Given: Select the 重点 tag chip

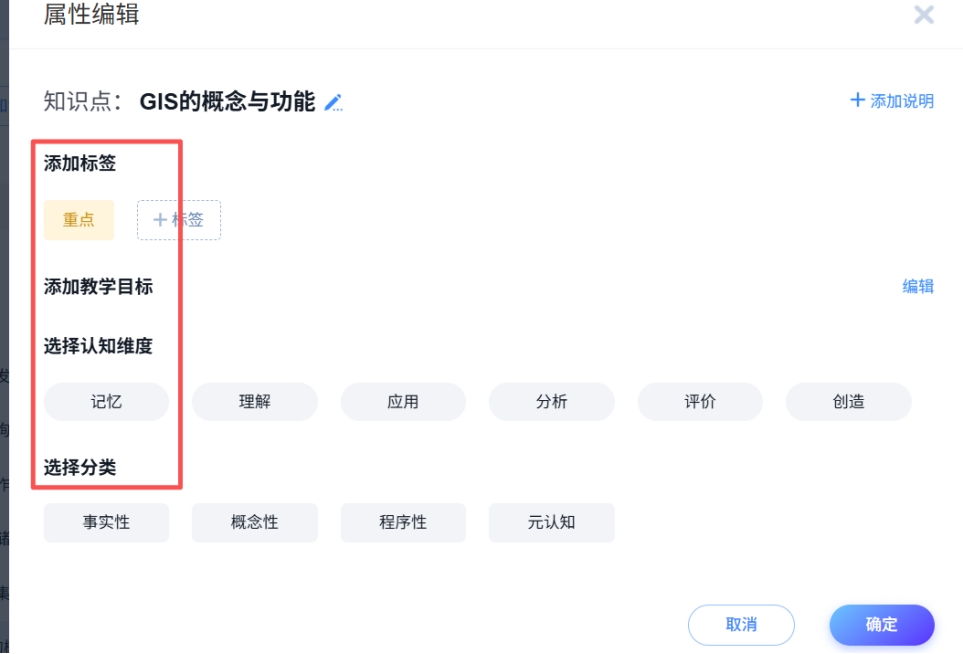Looking at the screenshot, I should (x=79, y=220).
